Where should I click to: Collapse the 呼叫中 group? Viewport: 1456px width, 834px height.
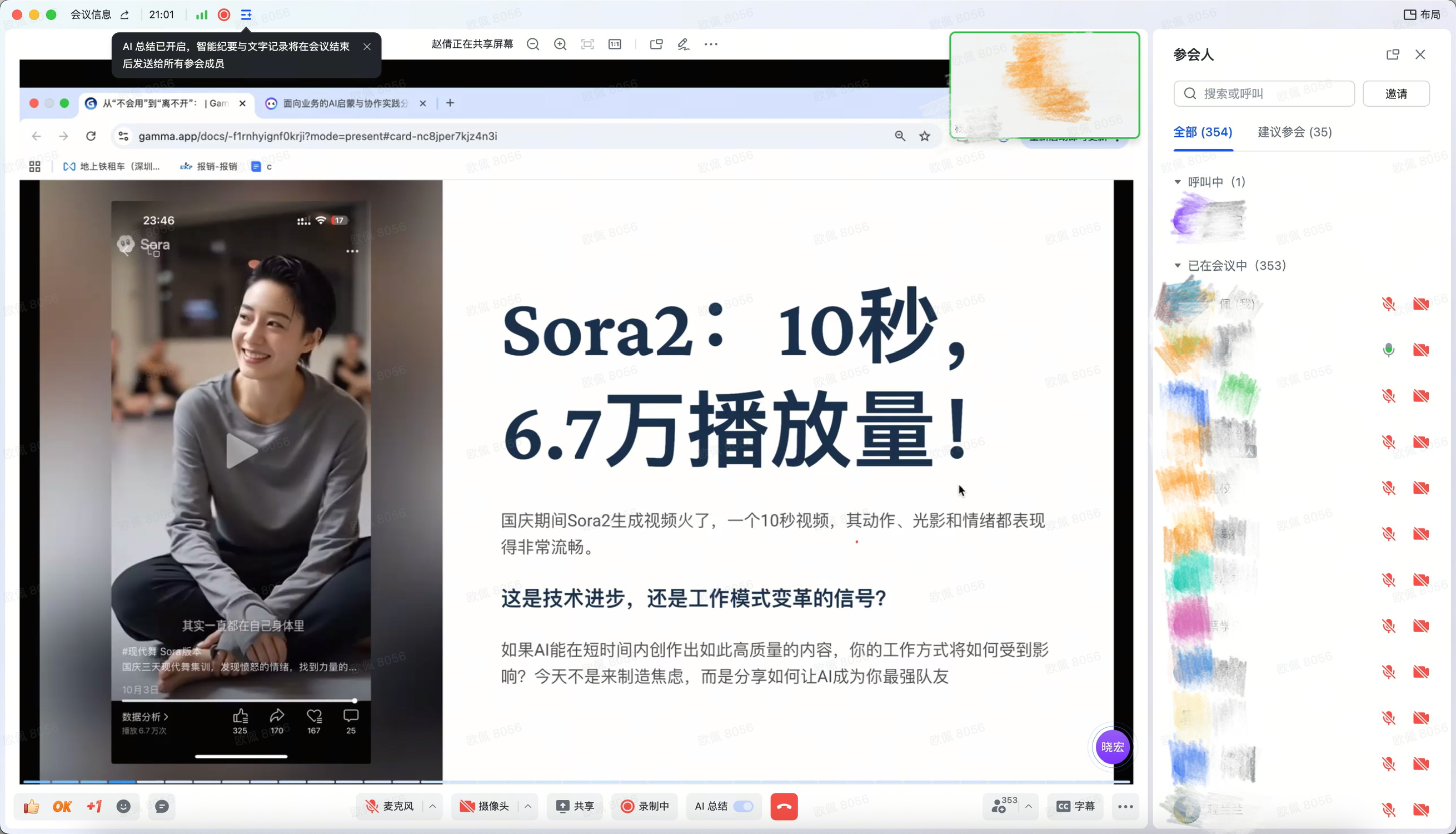1177,182
